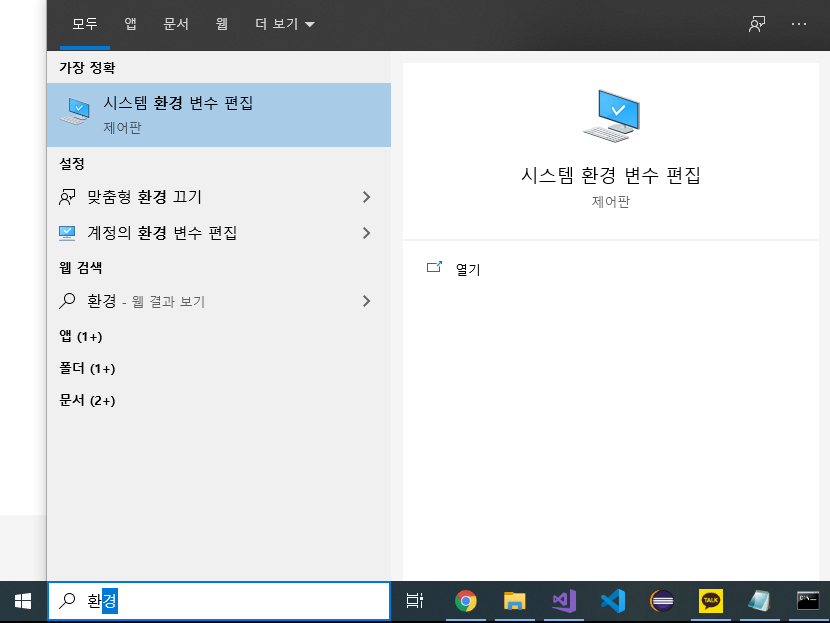830x623 pixels.
Task: Expand the 앱 (1+) results group
Action: [x=81, y=336]
